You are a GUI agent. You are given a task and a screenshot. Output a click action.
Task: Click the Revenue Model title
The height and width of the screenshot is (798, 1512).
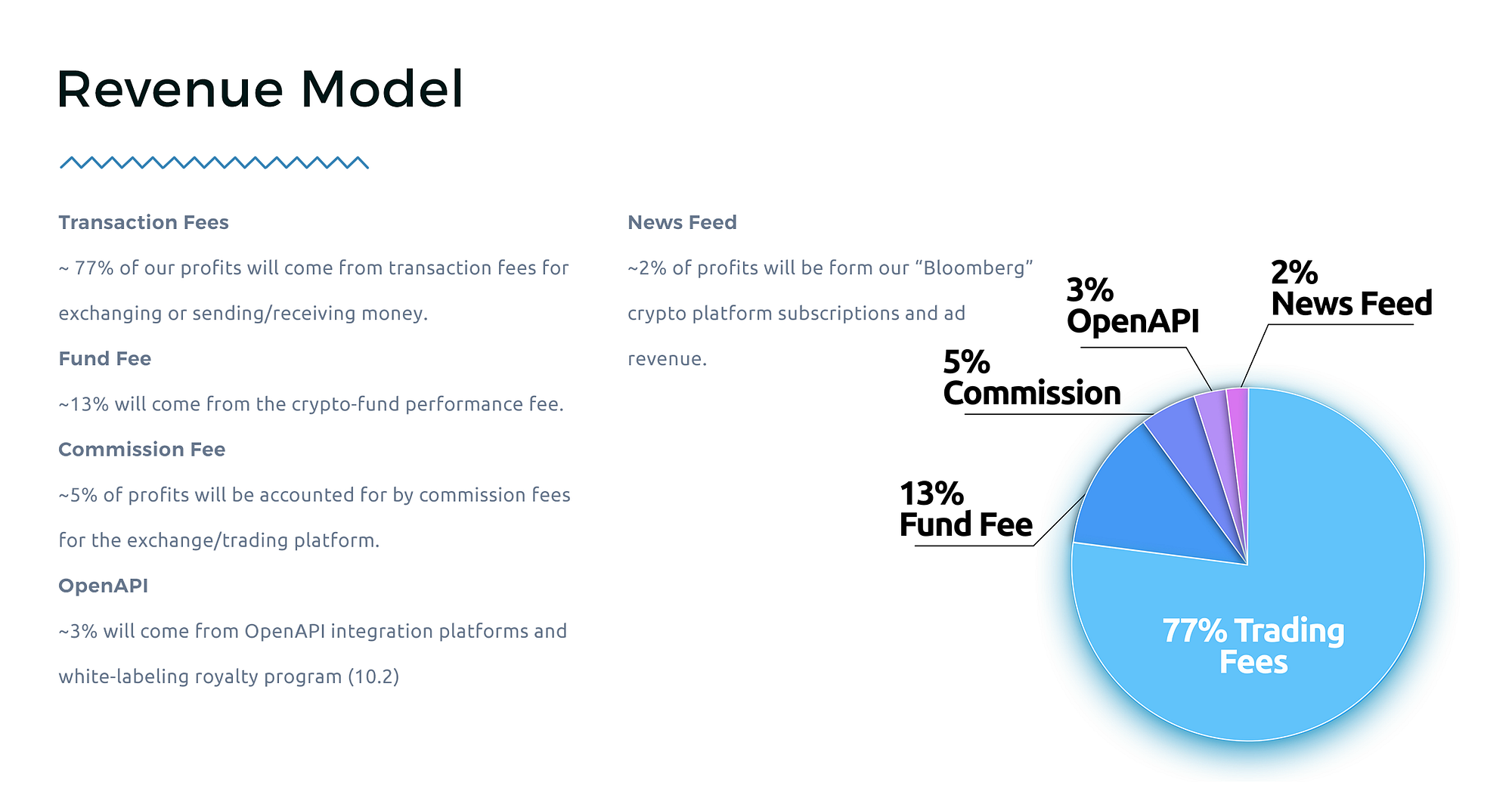coord(259,89)
